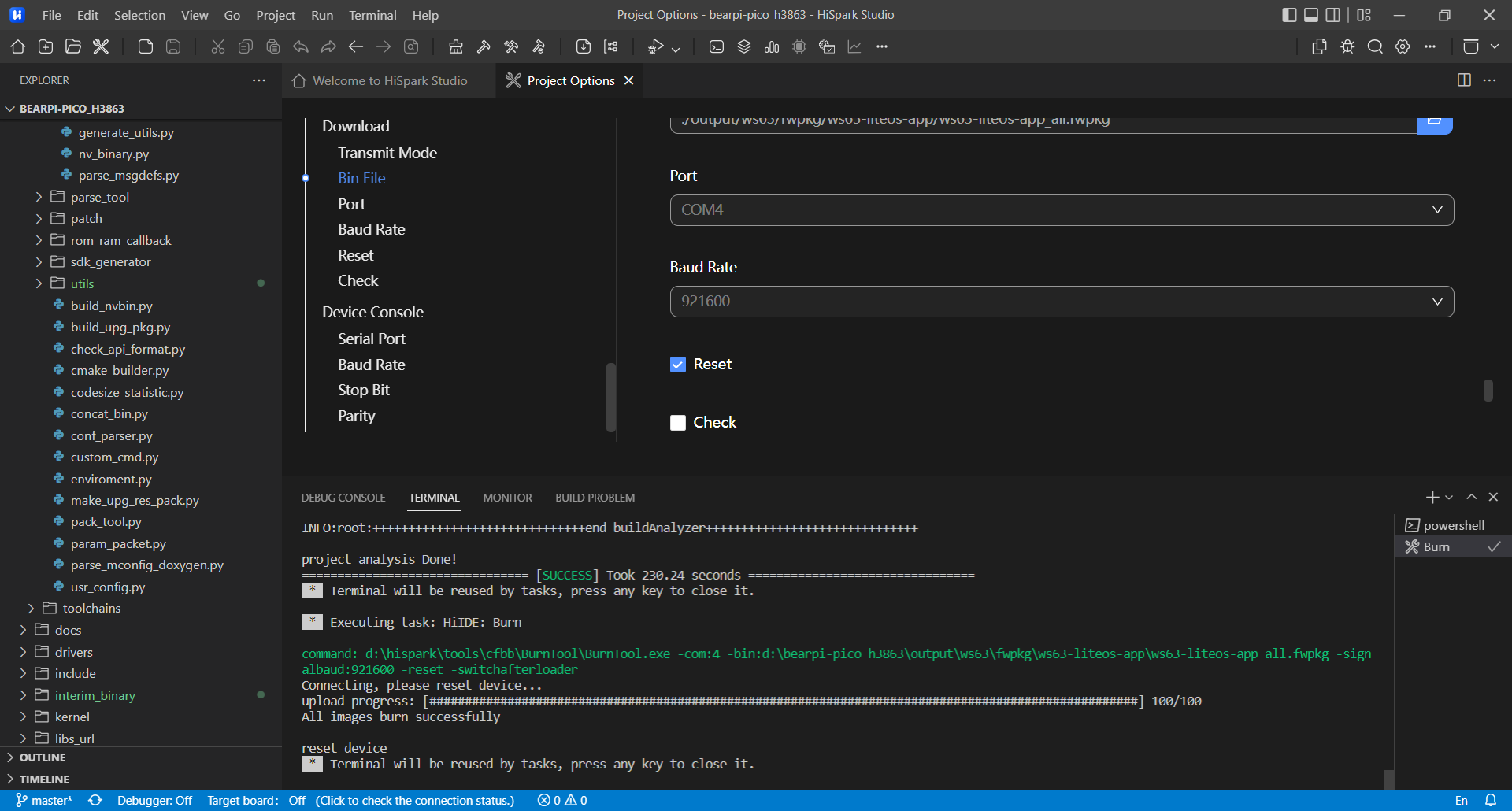Open Project Options wrench-screwdriver toolbar icon
This screenshot has width=1512, height=811.
click(101, 47)
